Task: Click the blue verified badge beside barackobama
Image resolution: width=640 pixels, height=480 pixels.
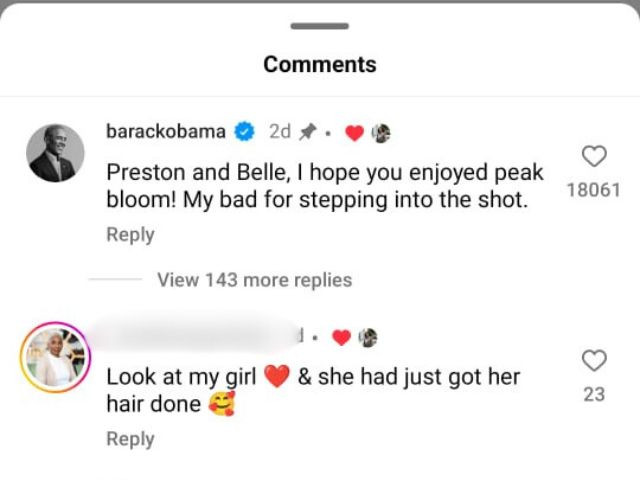Action: (x=245, y=132)
